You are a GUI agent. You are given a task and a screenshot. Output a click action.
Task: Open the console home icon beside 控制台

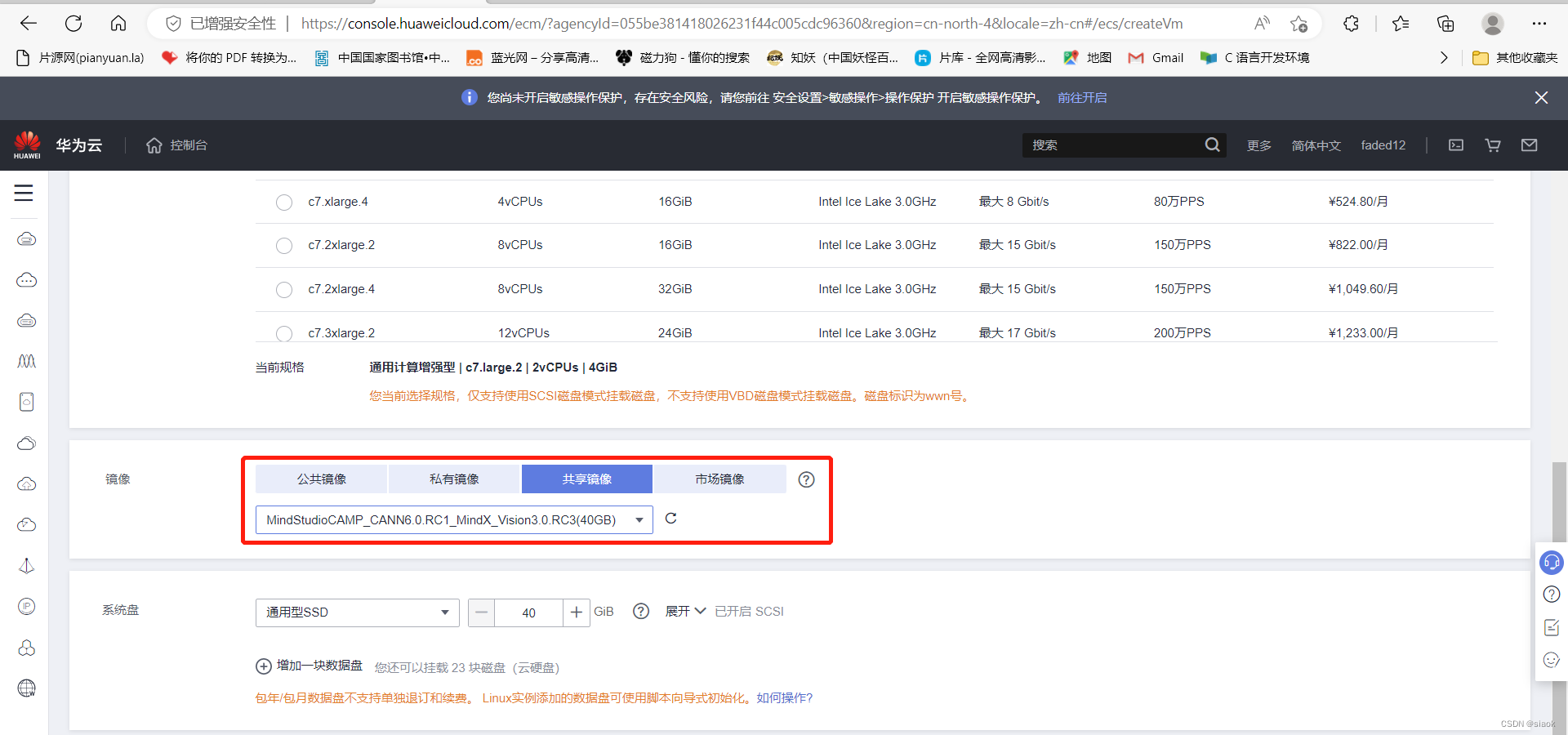pos(154,145)
